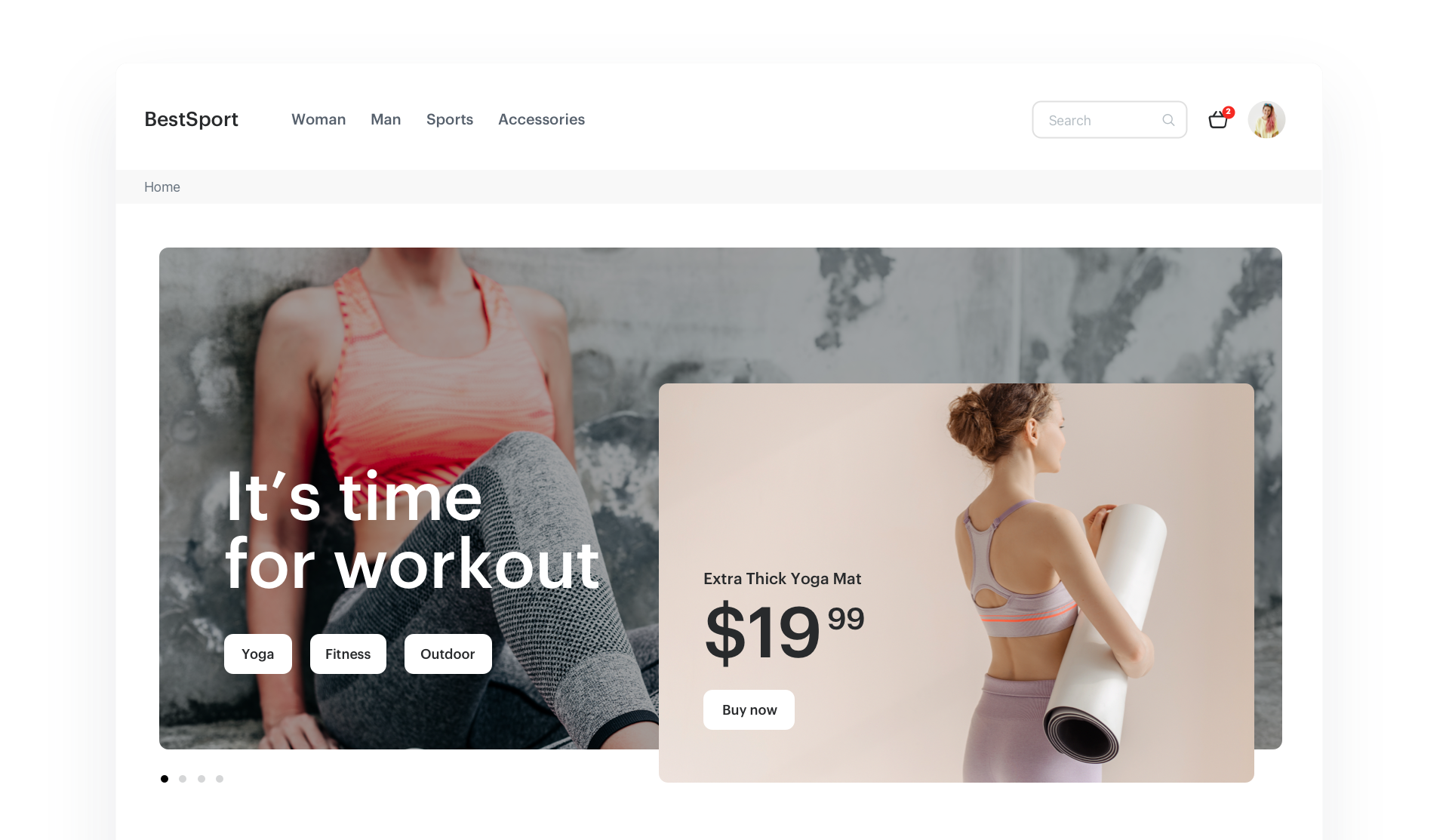Click the user profile avatar icon

[x=1268, y=119]
